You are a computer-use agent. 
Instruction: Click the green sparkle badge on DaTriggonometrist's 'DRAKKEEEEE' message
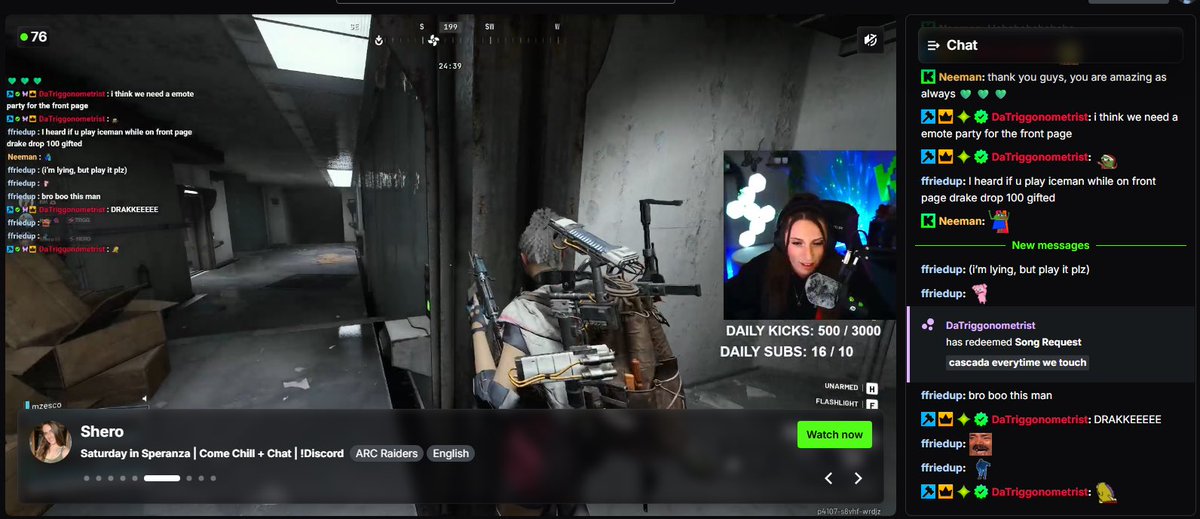(x=964, y=420)
